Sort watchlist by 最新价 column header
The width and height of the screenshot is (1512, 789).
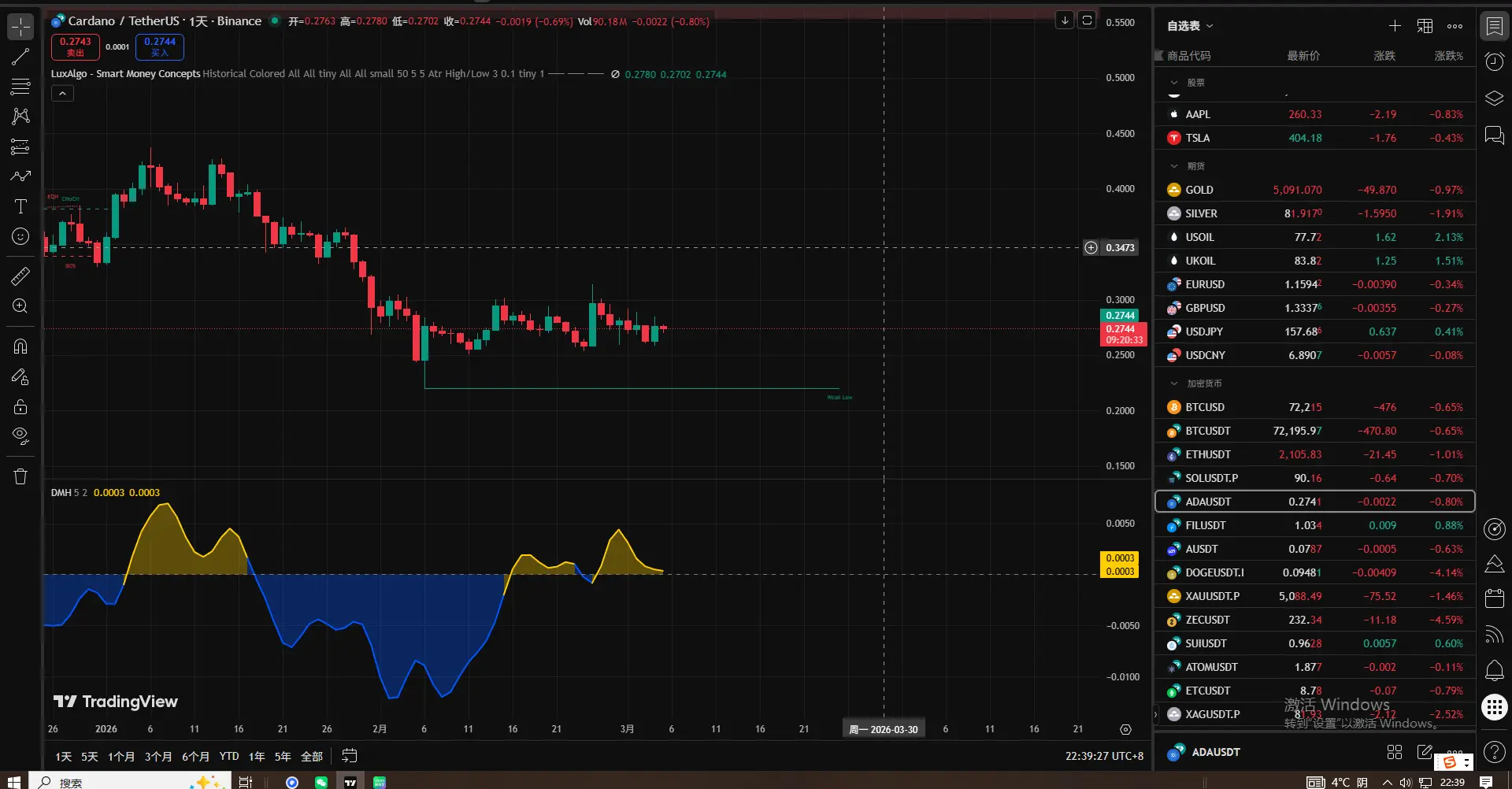pos(1303,56)
